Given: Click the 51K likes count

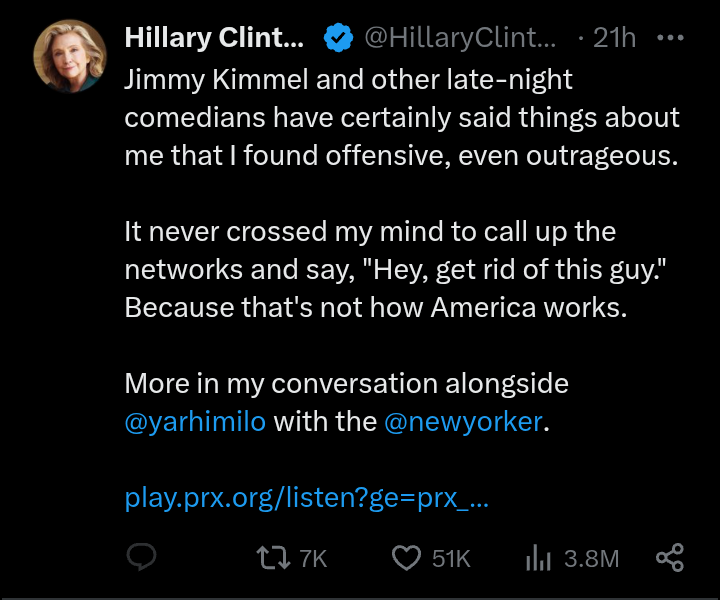Looking at the screenshot, I should [x=451, y=558].
